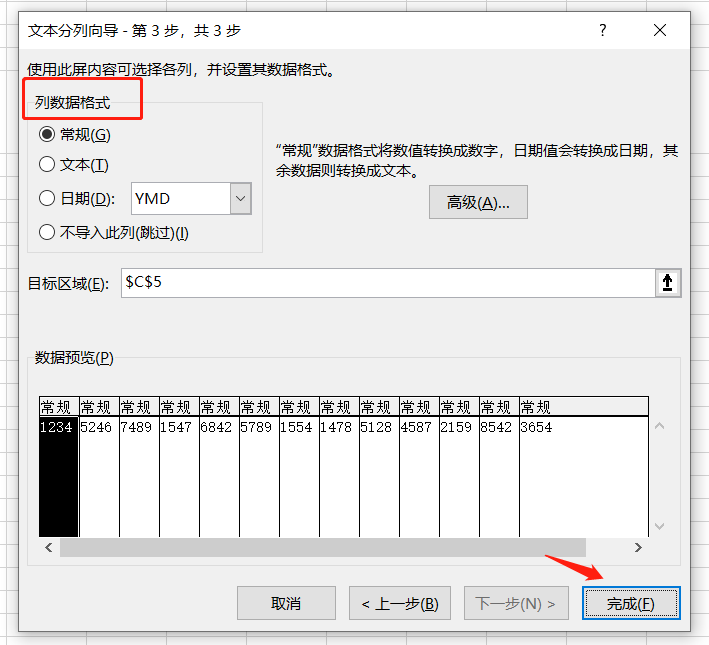Screen dimensions: 709x645
Task: Click the range collapse arrow icon
Action: (667, 283)
